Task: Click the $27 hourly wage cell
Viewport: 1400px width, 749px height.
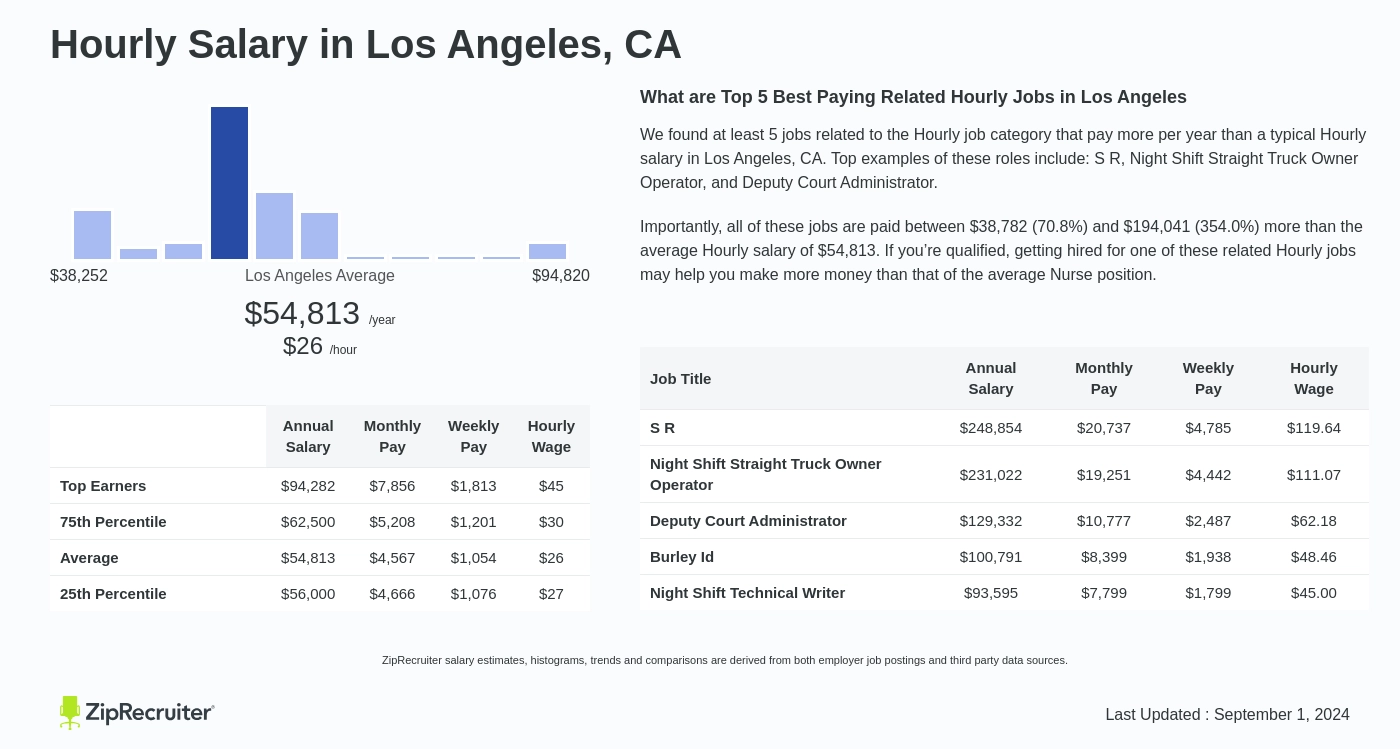Action: tap(551, 594)
